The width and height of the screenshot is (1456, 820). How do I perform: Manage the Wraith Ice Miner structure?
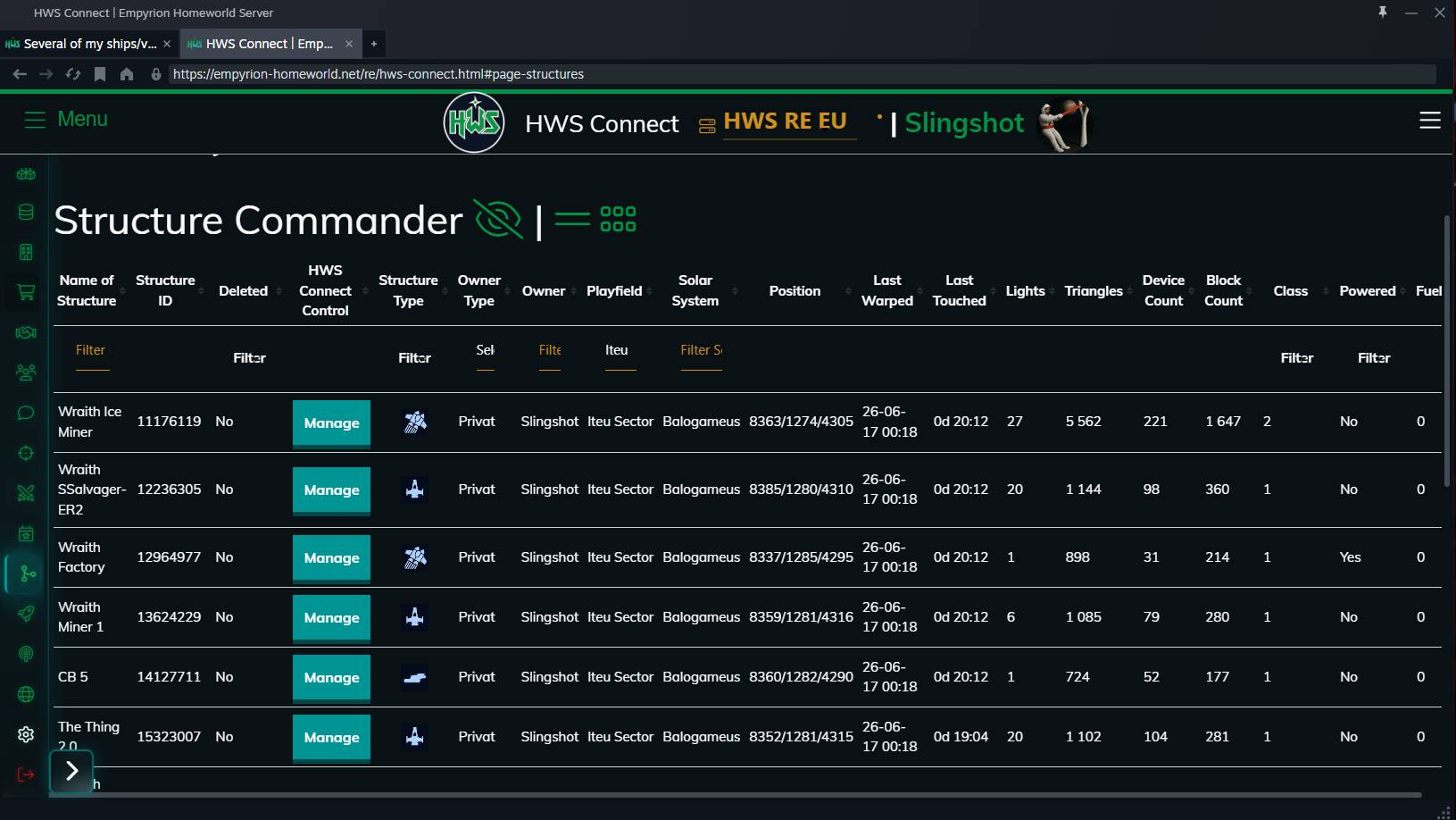[x=331, y=423]
